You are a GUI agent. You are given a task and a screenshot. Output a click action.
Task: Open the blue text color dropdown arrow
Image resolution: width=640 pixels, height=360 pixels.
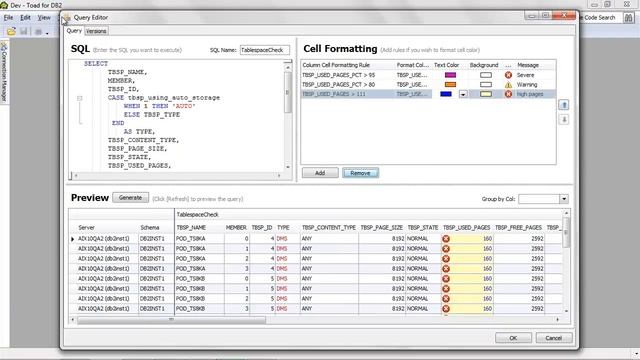pyautogui.click(x=463, y=94)
